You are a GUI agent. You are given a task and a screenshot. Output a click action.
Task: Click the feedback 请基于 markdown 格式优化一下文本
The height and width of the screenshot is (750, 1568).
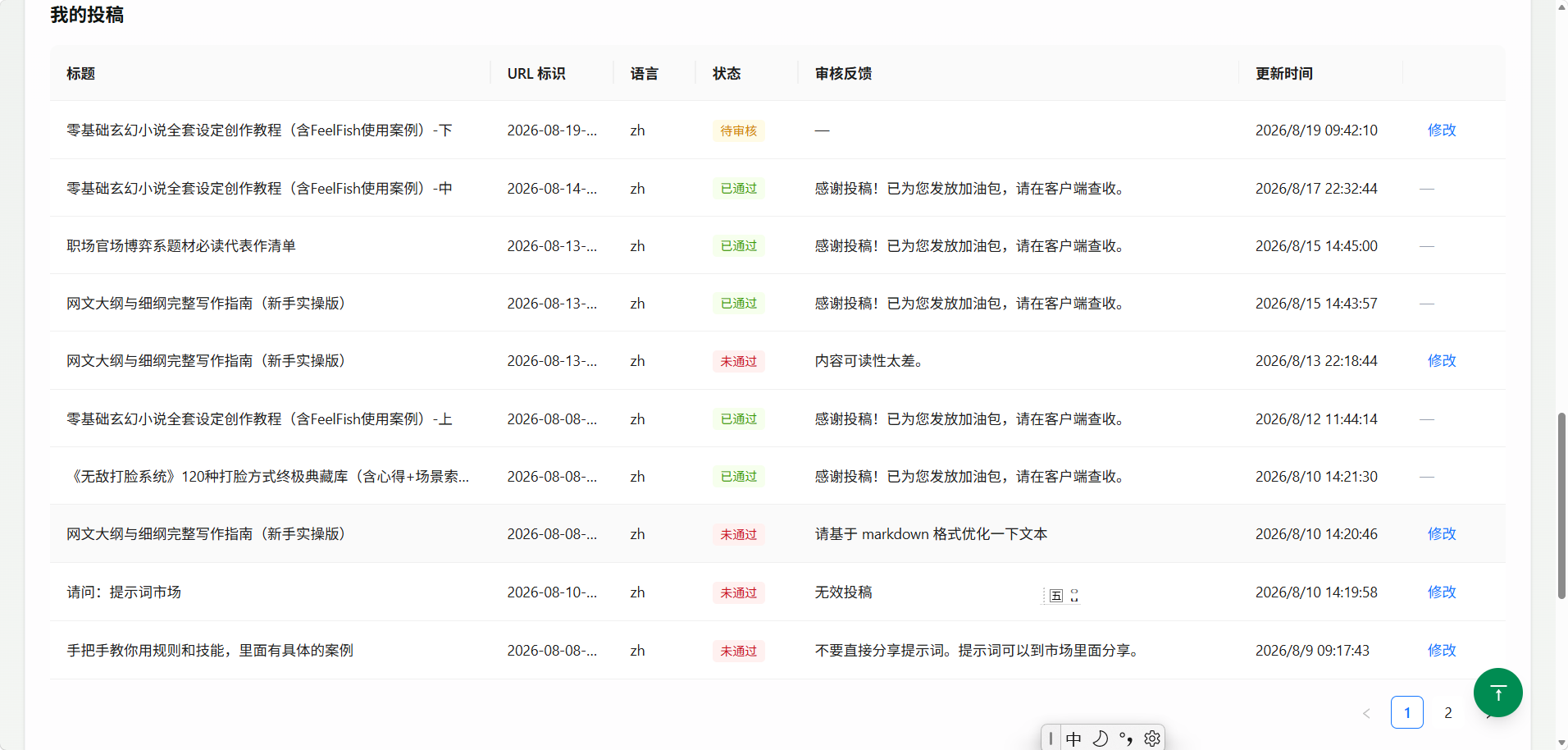(931, 534)
